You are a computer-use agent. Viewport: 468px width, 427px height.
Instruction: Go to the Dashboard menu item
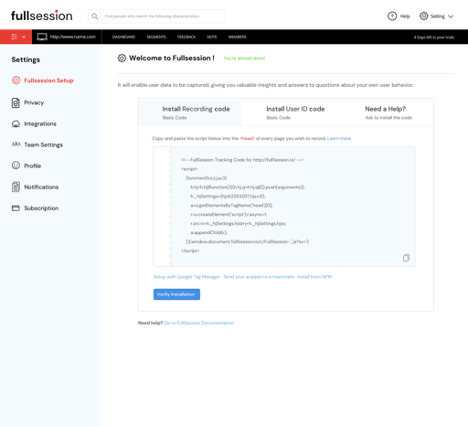pos(123,37)
